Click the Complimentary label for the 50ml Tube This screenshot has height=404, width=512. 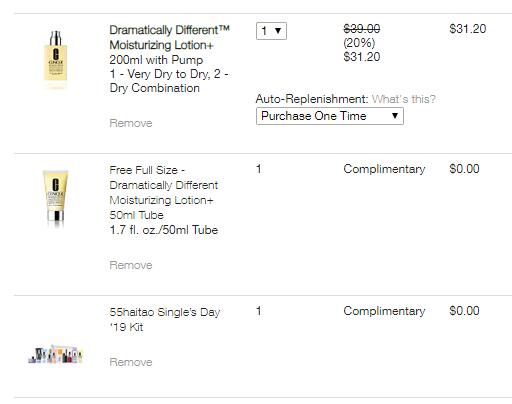[x=384, y=169]
